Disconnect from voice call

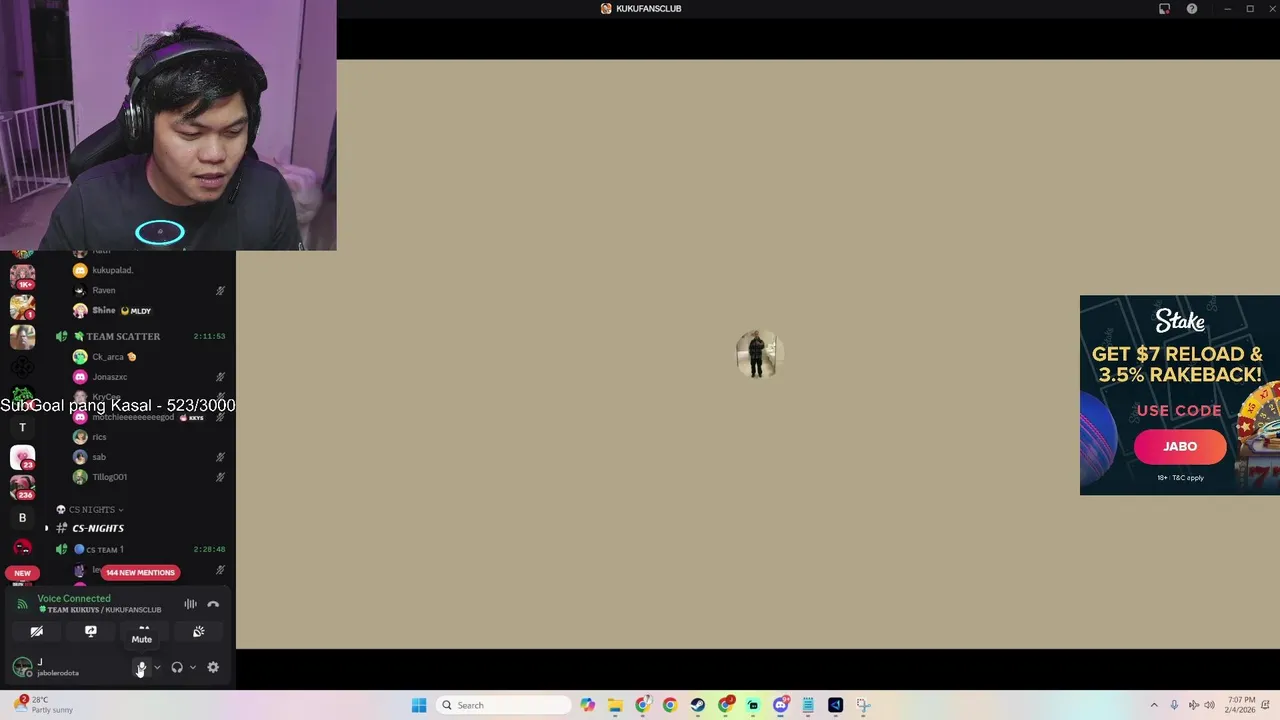[213, 604]
